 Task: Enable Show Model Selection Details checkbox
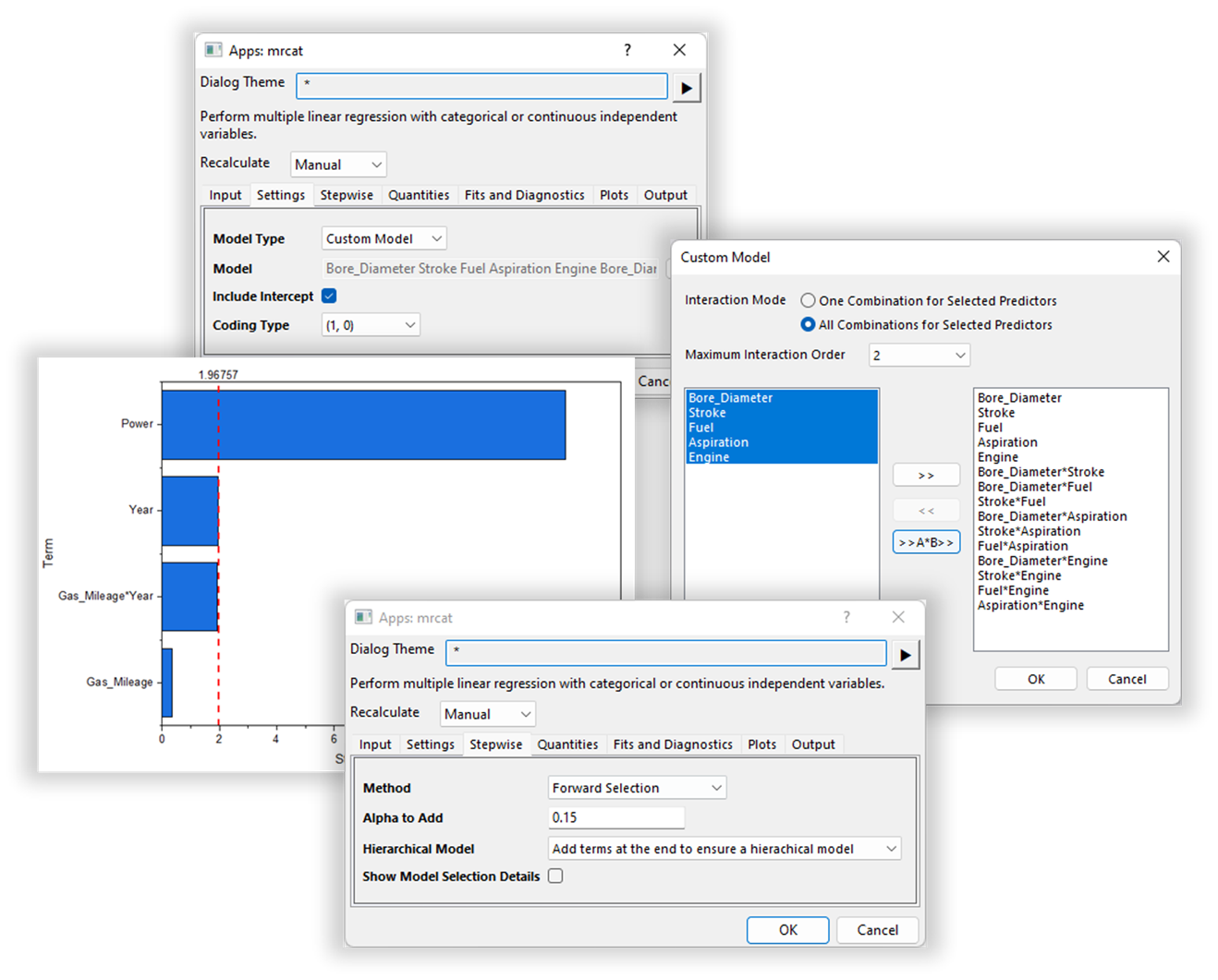[x=555, y=877]
